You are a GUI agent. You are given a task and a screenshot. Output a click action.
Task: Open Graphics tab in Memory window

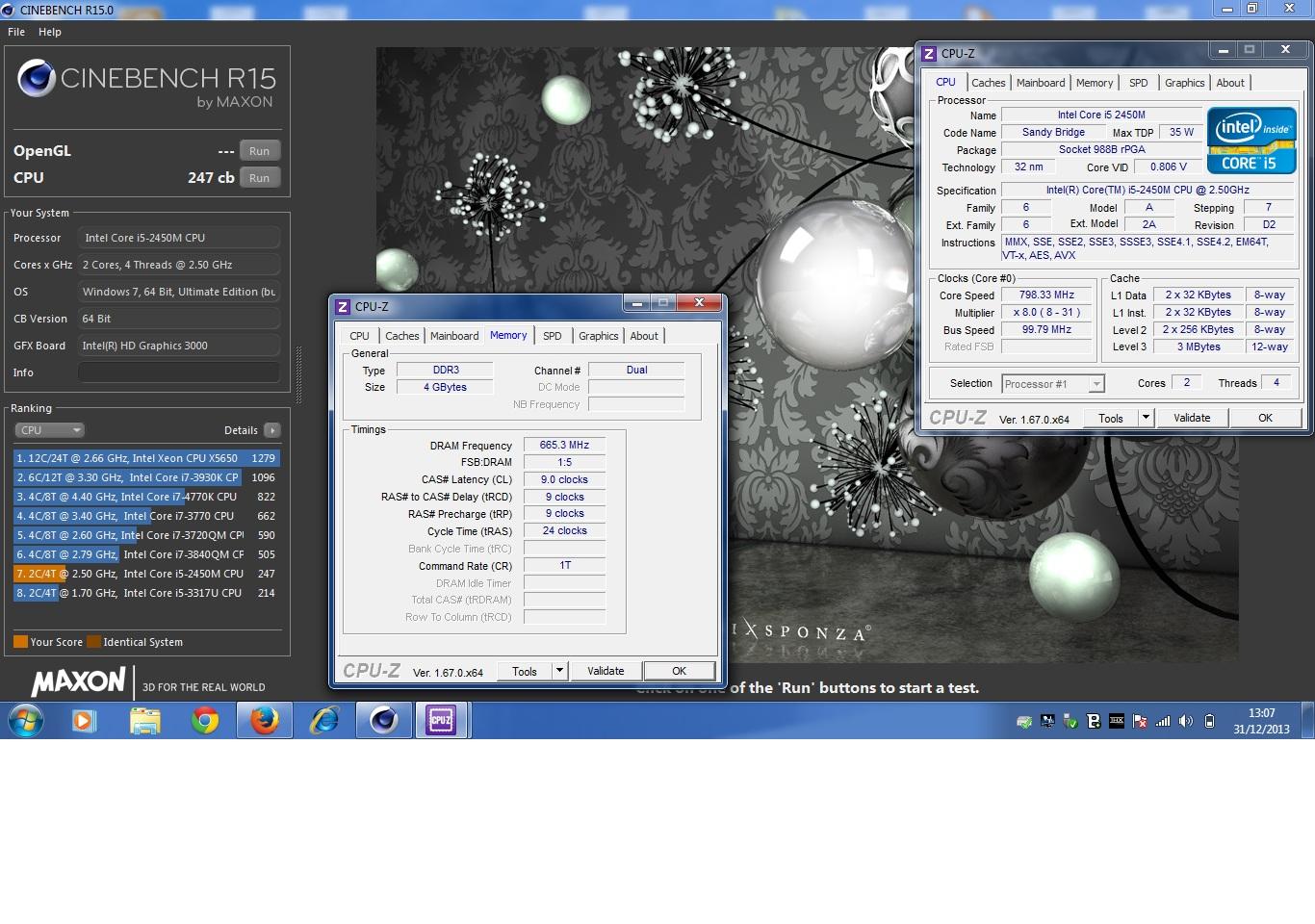point(599,336)
